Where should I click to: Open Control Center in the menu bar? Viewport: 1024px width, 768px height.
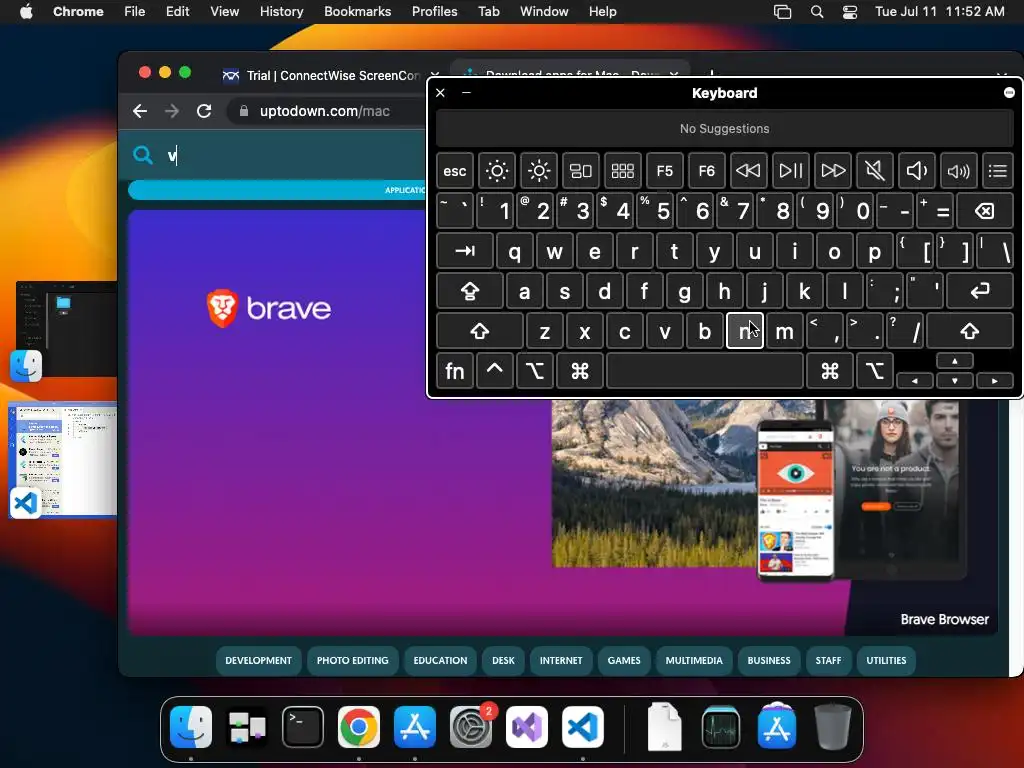[850, 12]
